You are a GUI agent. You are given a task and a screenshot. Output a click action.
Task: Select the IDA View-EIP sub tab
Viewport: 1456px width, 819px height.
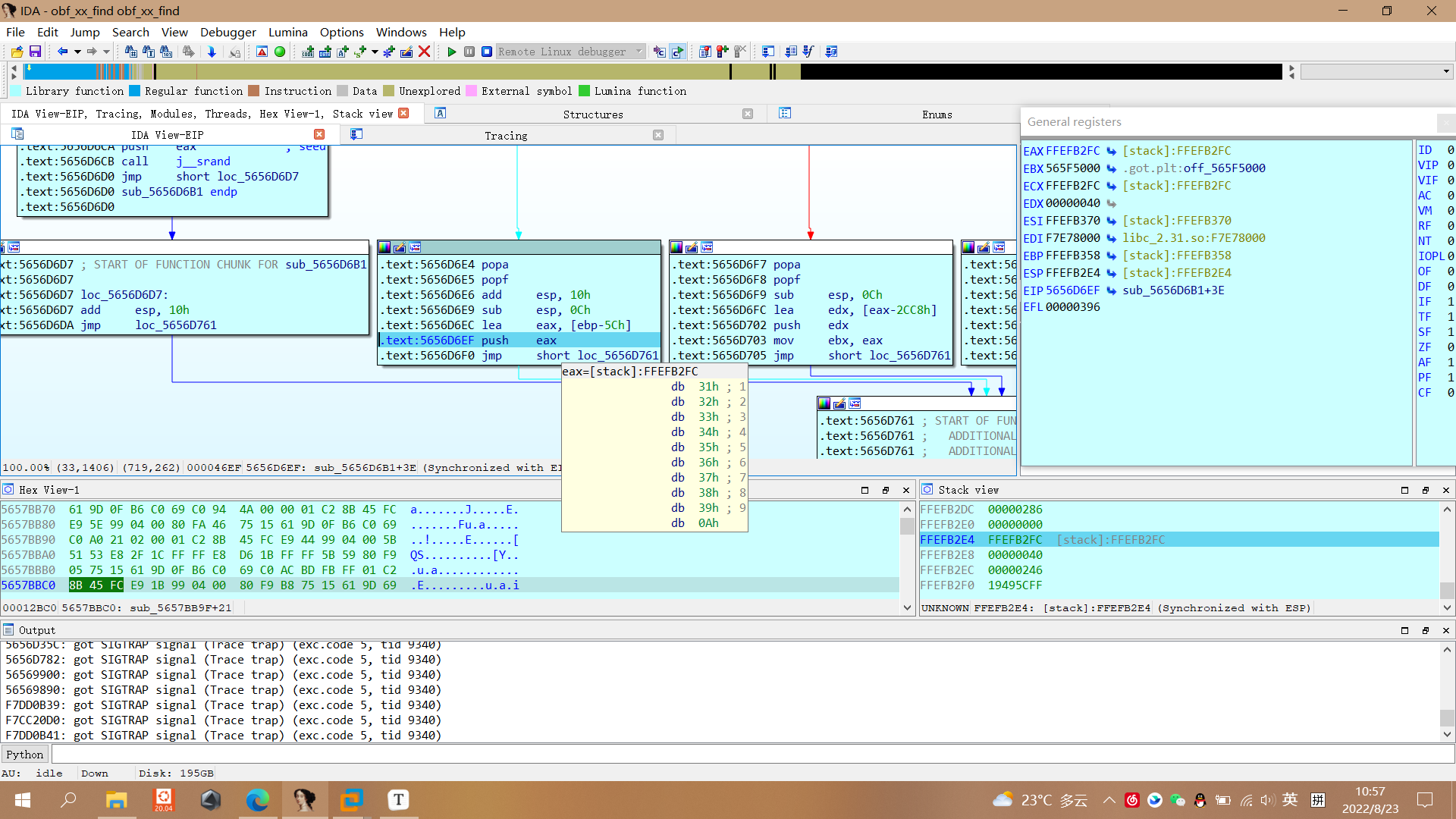(167, 135)
